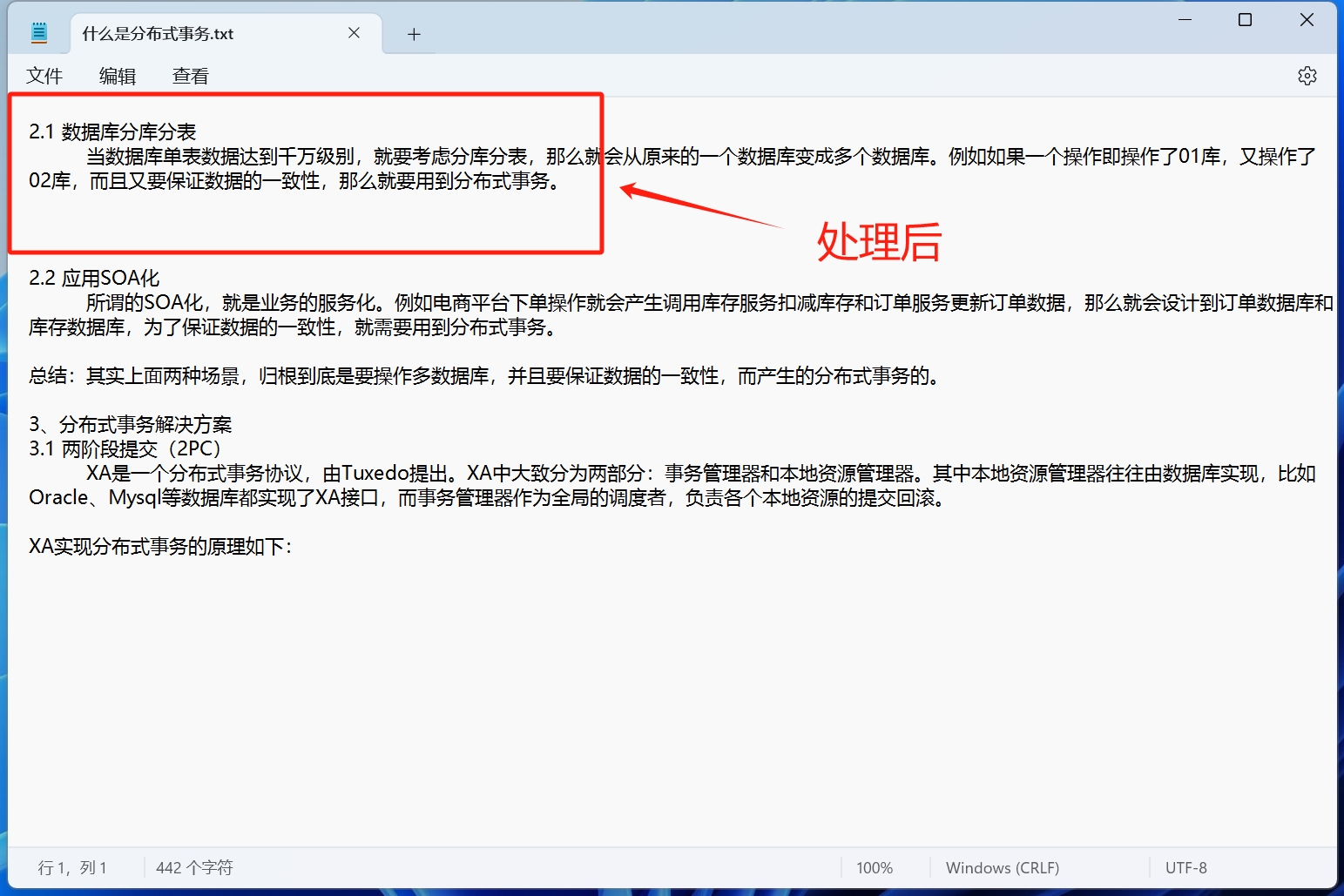
Task: Click the 行1，列1 cursor position indicator
Action: [73, 867]
